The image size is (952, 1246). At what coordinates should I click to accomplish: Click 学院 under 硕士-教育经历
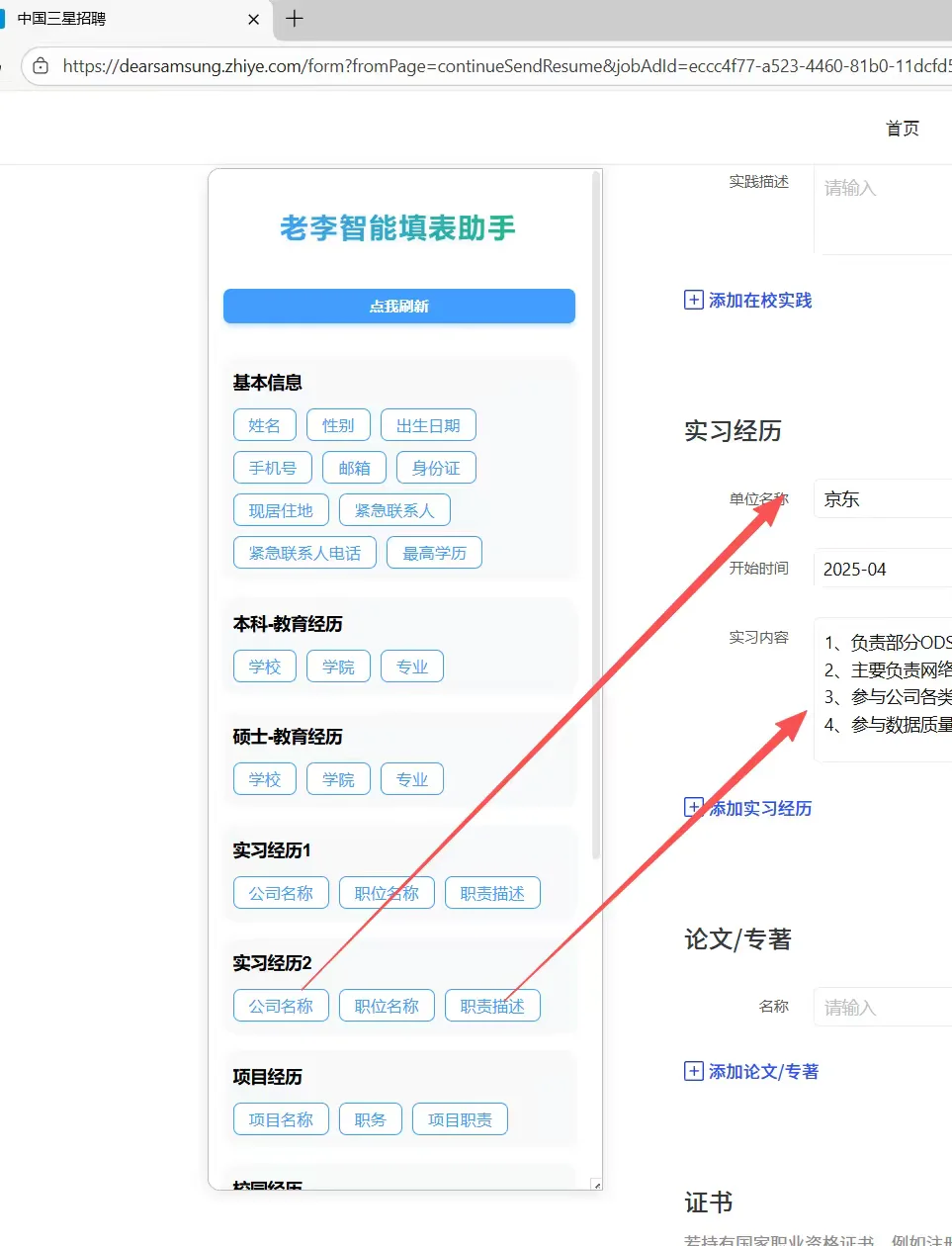click(x=338, y=779)
